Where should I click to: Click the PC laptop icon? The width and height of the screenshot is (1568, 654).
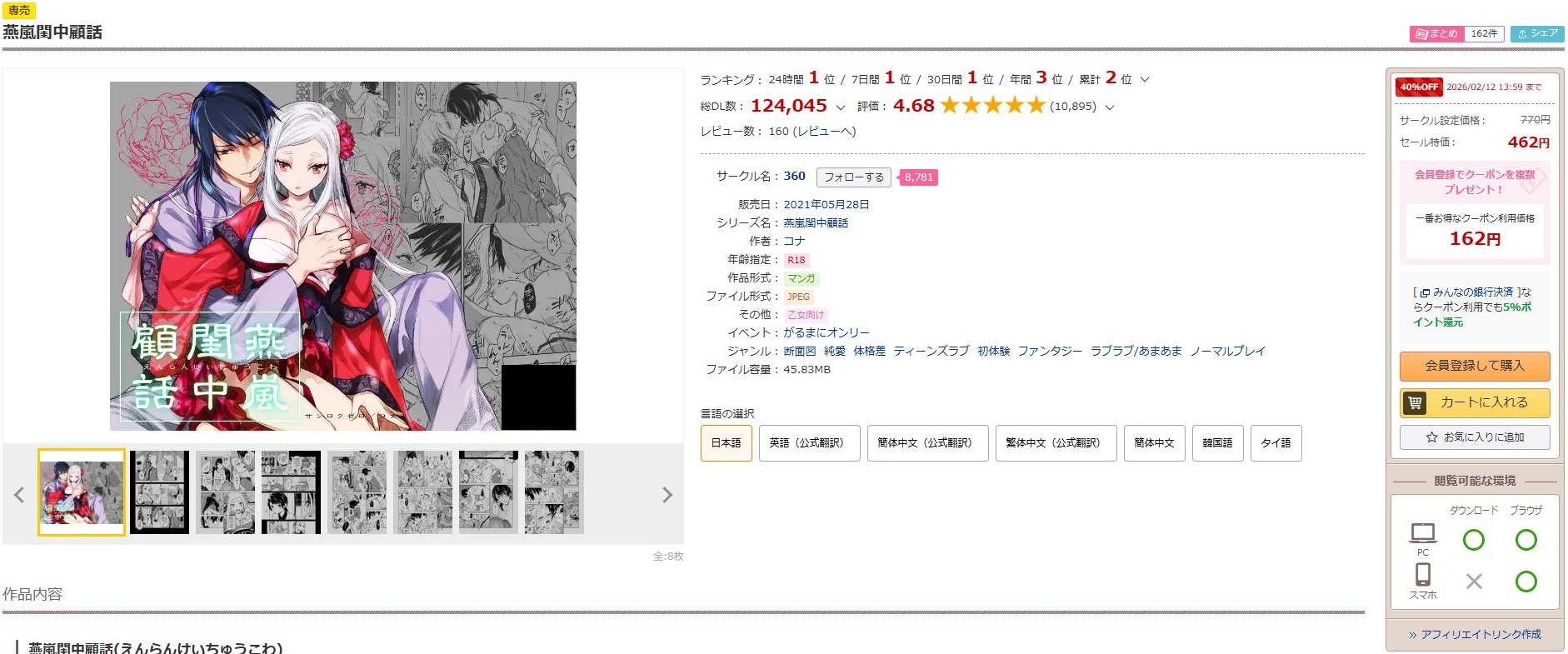pyautogui.click(x=1423, y=532)
